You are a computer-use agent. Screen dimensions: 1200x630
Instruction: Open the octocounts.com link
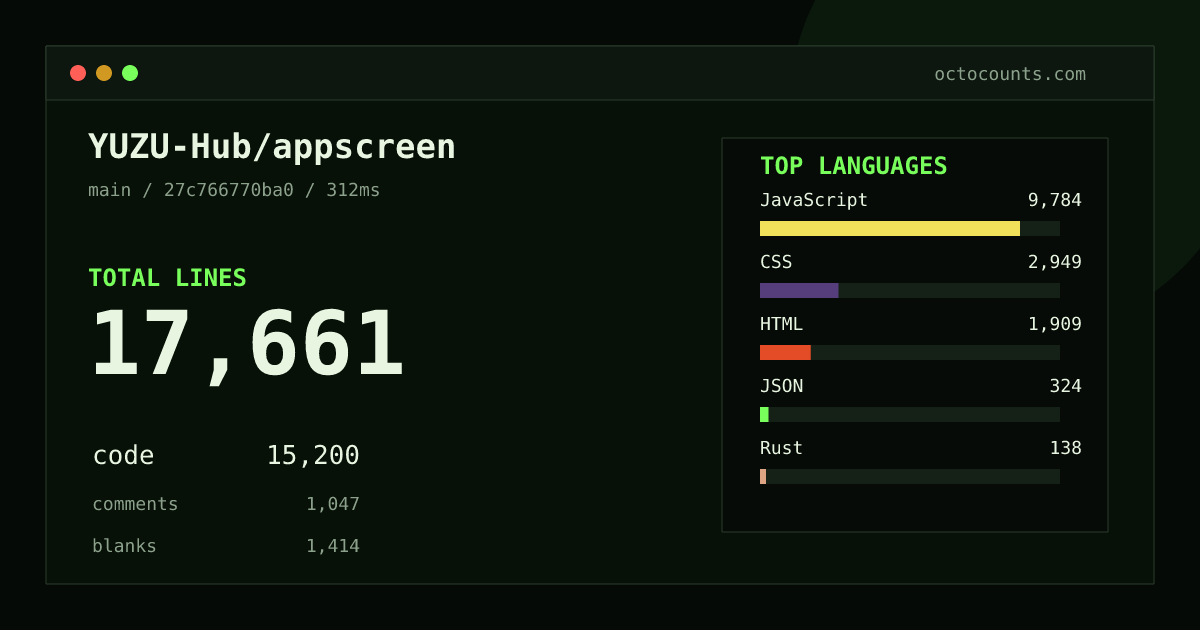coord(1010,74)
